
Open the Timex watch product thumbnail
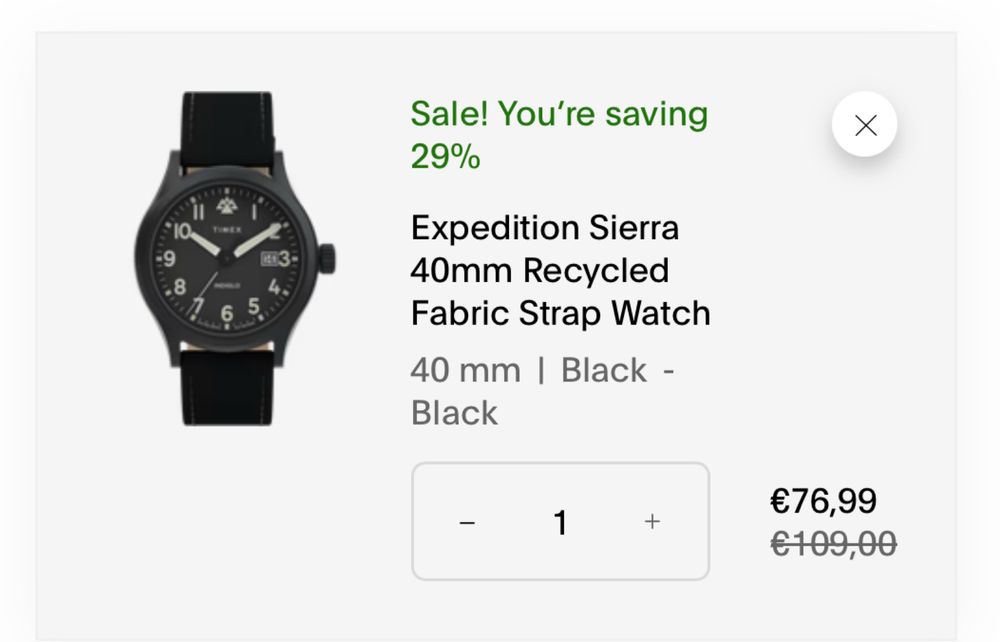tap(233, 260)
